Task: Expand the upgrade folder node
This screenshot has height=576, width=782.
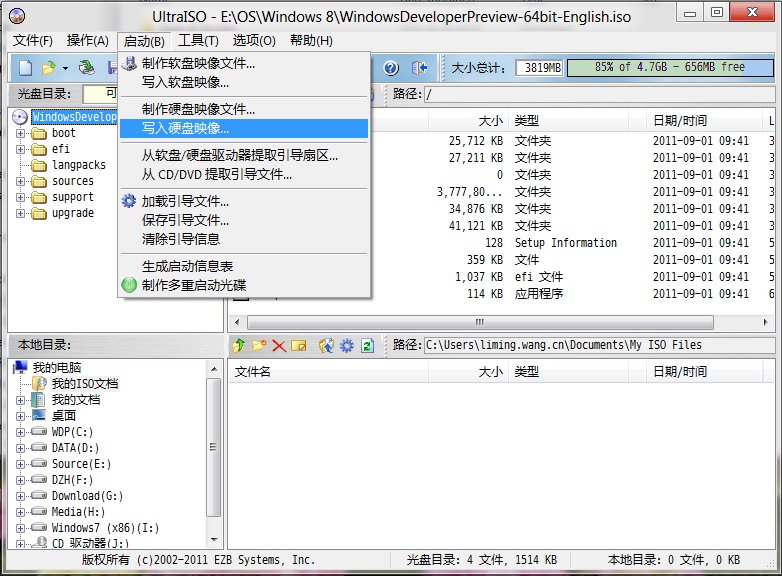Action: pos(20,213)
